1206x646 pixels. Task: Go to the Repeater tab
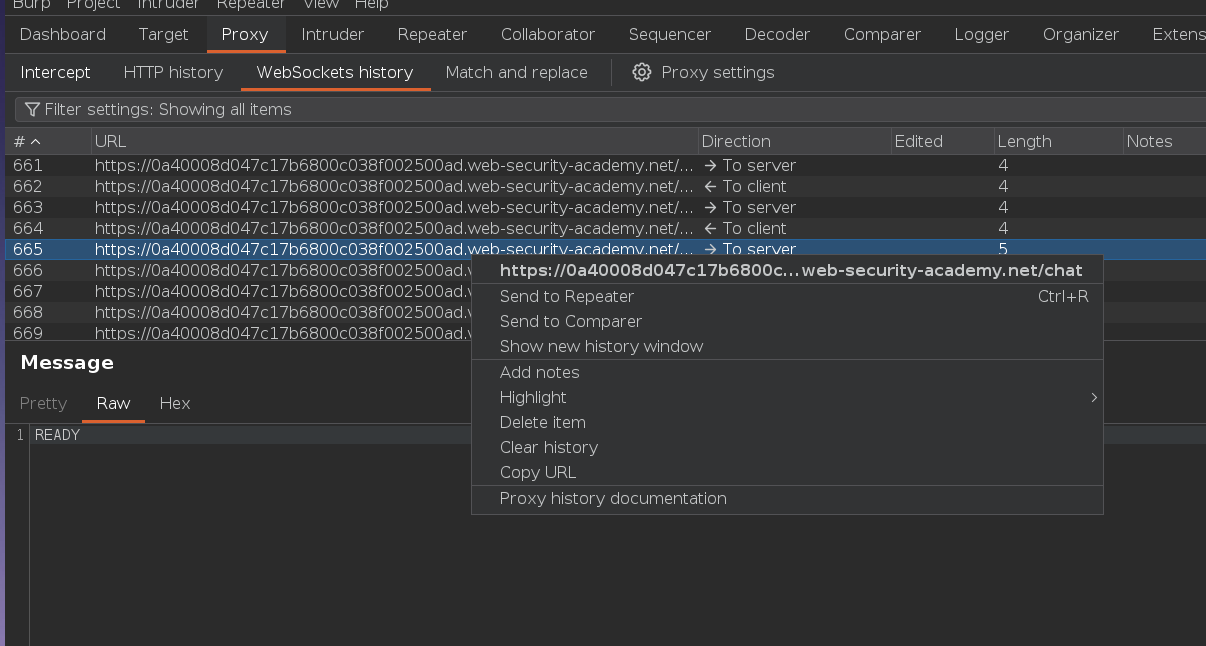(x=432, y=34)
